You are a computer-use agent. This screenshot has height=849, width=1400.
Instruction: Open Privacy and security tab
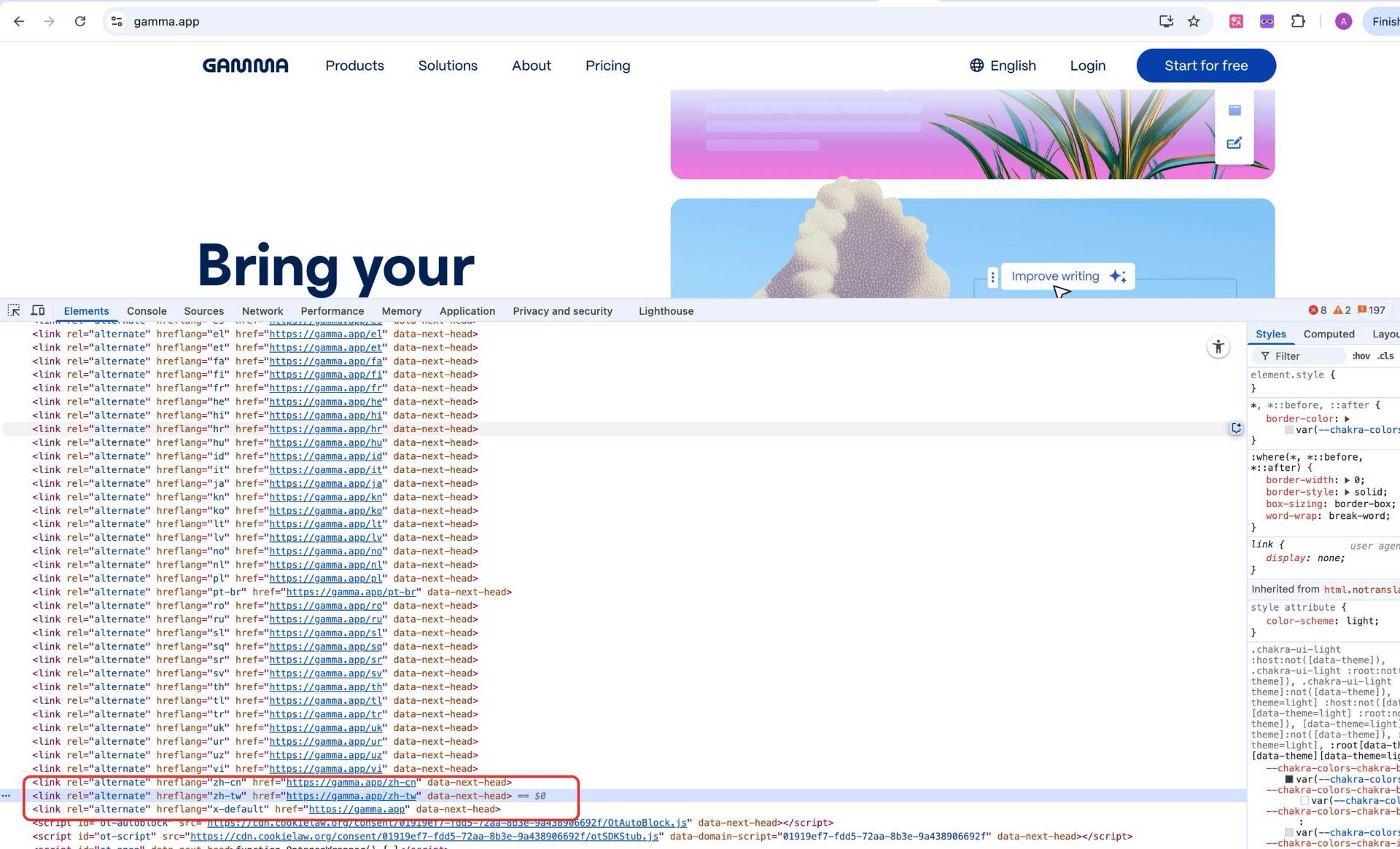[x=562, y=311]
